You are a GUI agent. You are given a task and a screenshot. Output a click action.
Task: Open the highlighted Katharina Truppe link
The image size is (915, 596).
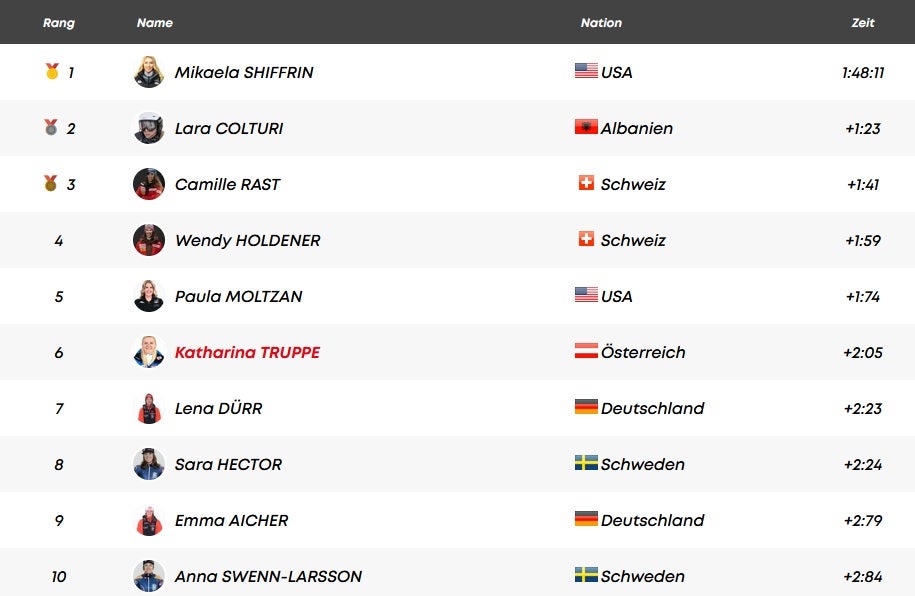(x=247, y=352)
